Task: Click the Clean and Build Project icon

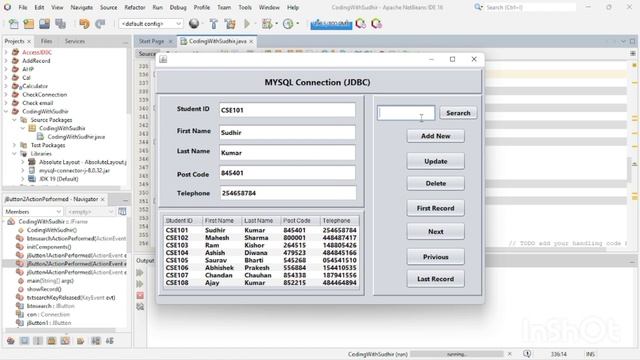Action: (x=230, y=24)
